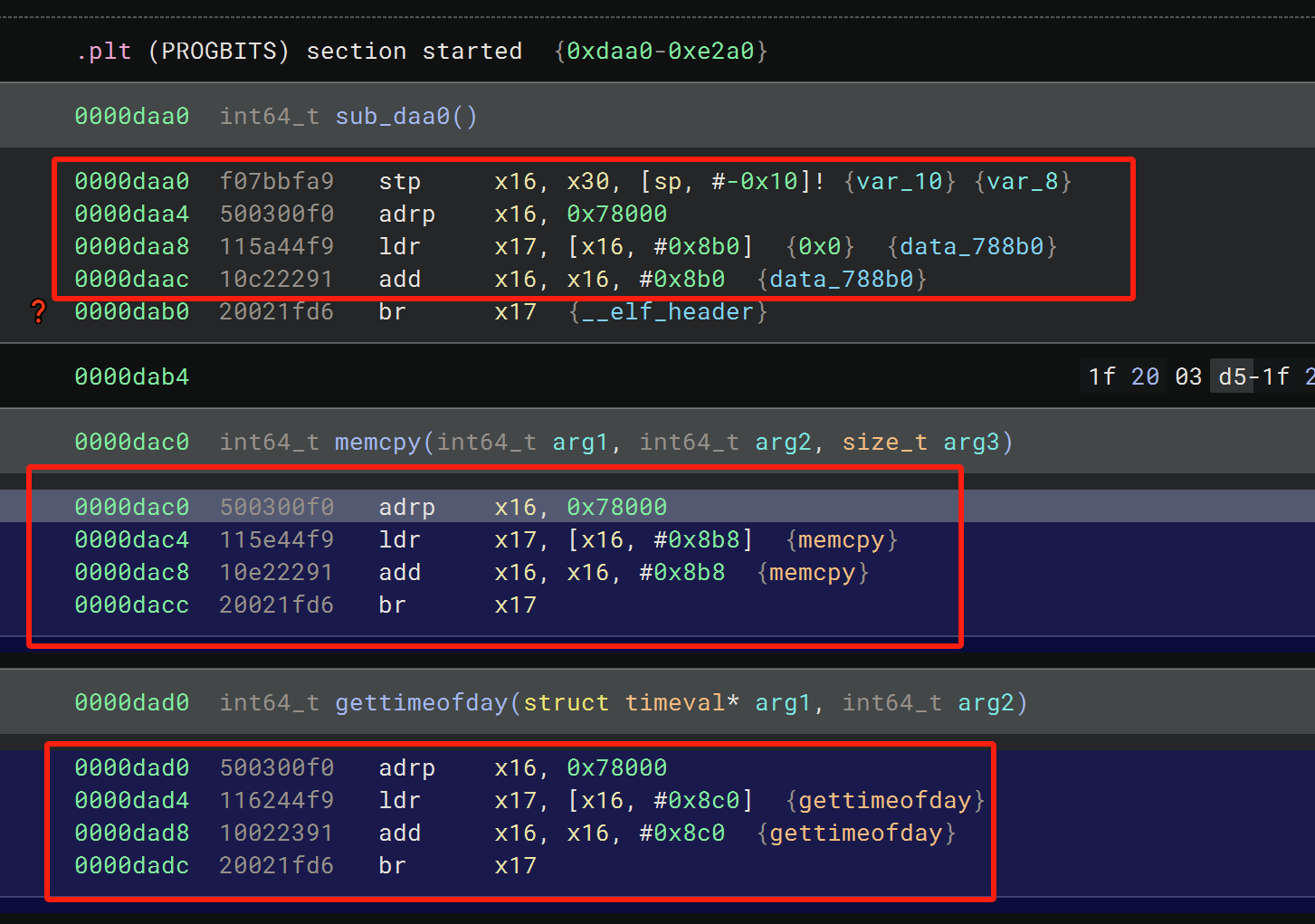Viewport: 1315px width, 924px height.
Task: Follow memcpy symbol on add line 0000dac8
Action: 813,572
